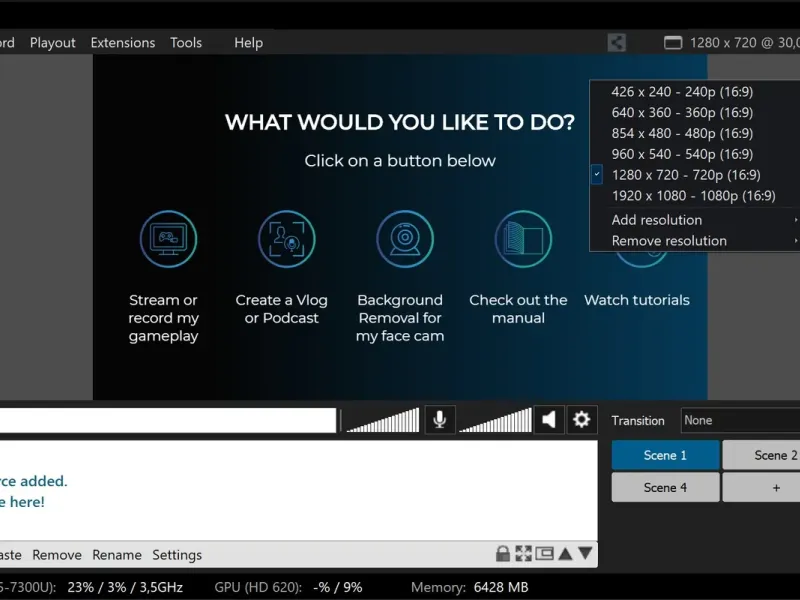800x600 pixels.
Task: Toggle the source lock icon
Action: (x=503, y=554)
